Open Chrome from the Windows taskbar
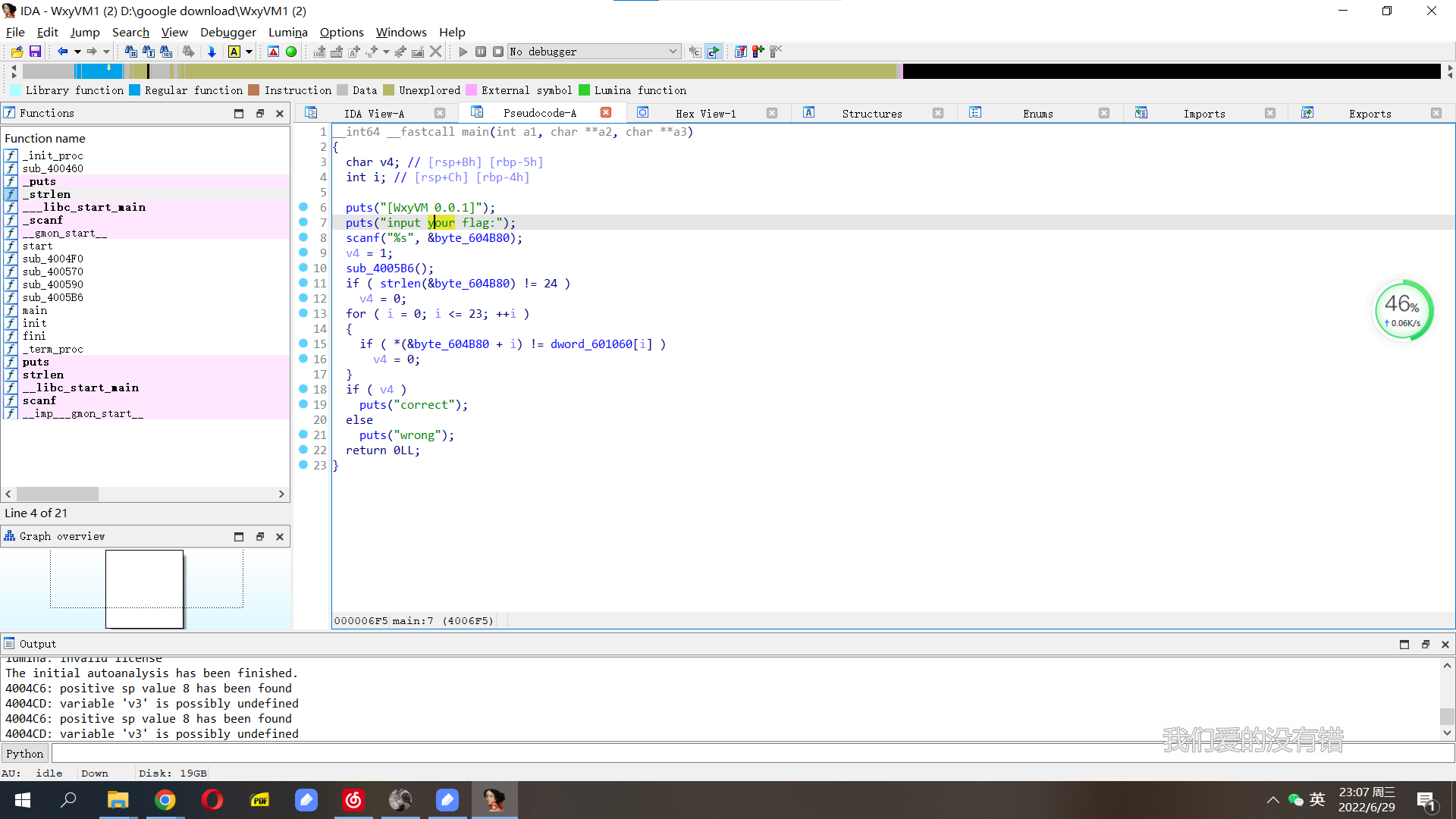This screenshot has height=819, width=1456. [165, 800]
